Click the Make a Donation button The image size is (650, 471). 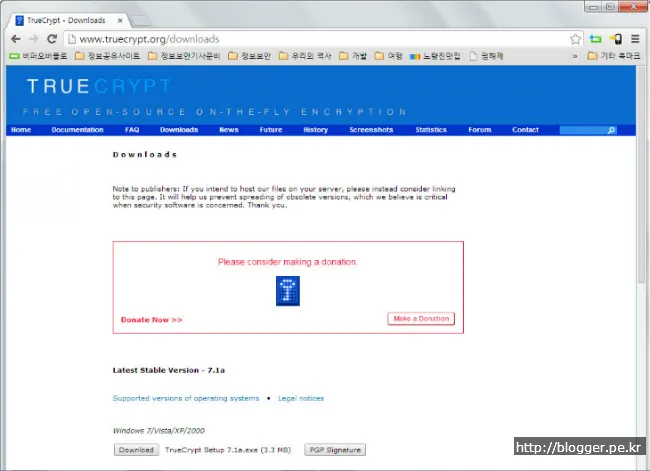[x=420, y=319]
